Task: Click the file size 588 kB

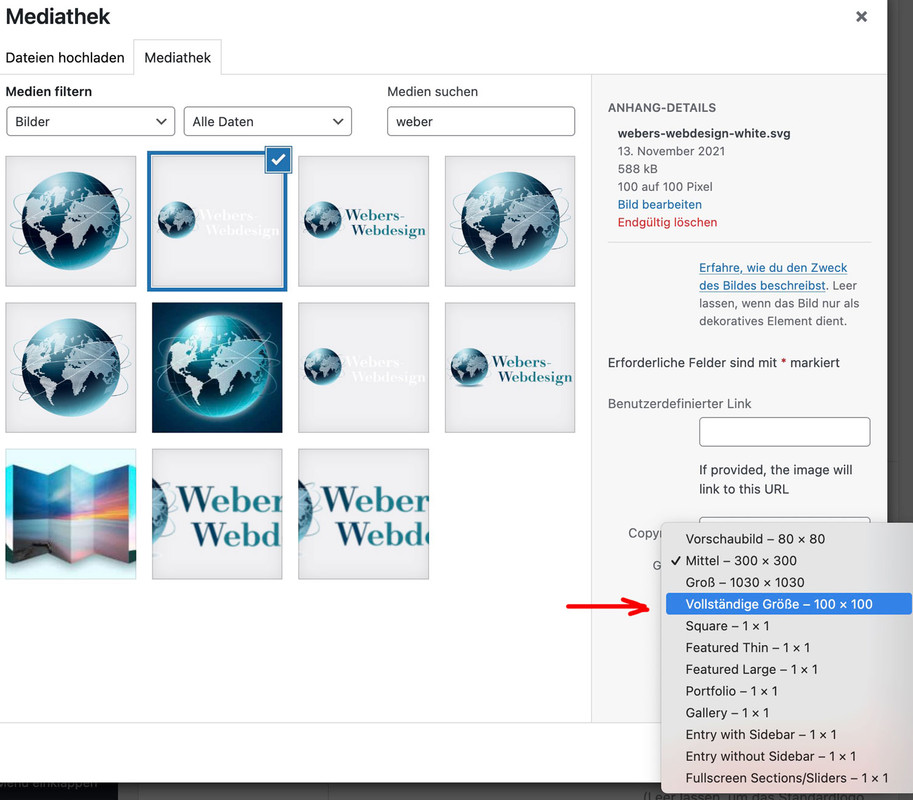Action: tap(638, 169)
